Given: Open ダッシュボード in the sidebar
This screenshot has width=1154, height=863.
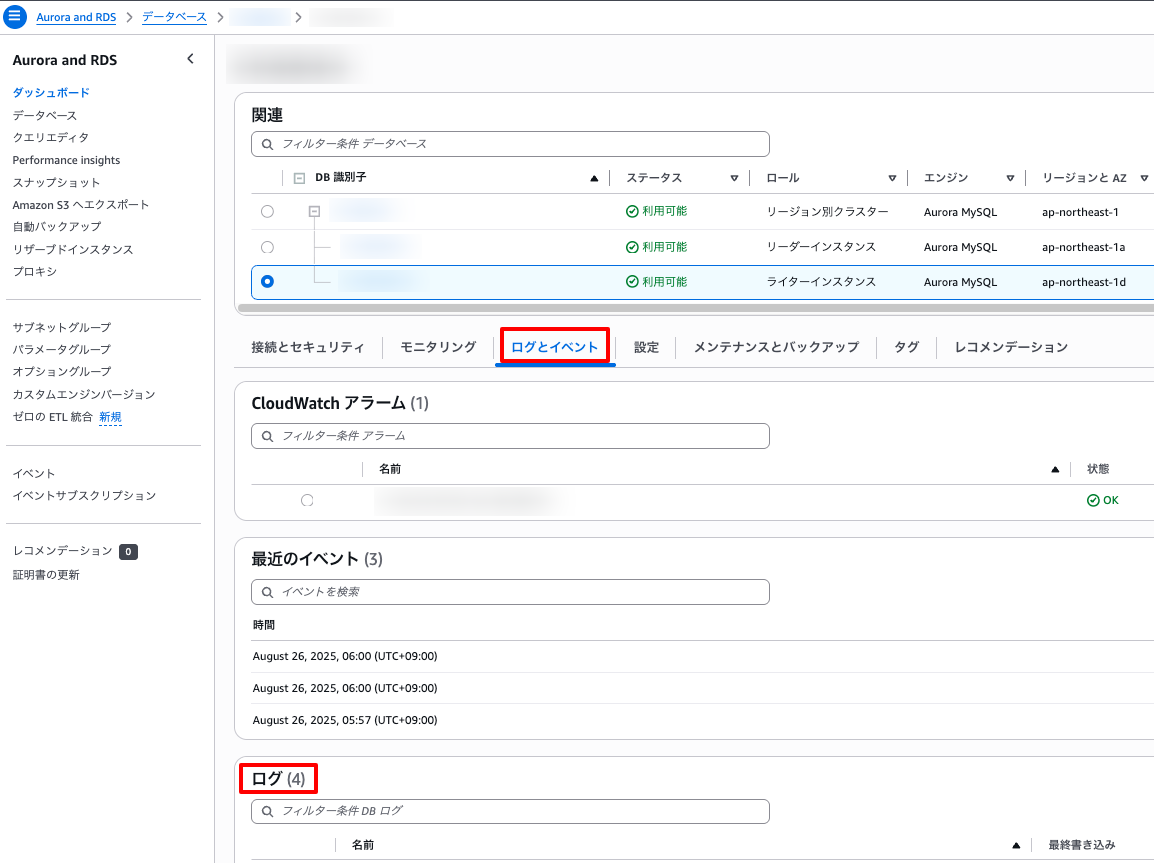Looking at the screenshot, I should [x=51, y=93].
